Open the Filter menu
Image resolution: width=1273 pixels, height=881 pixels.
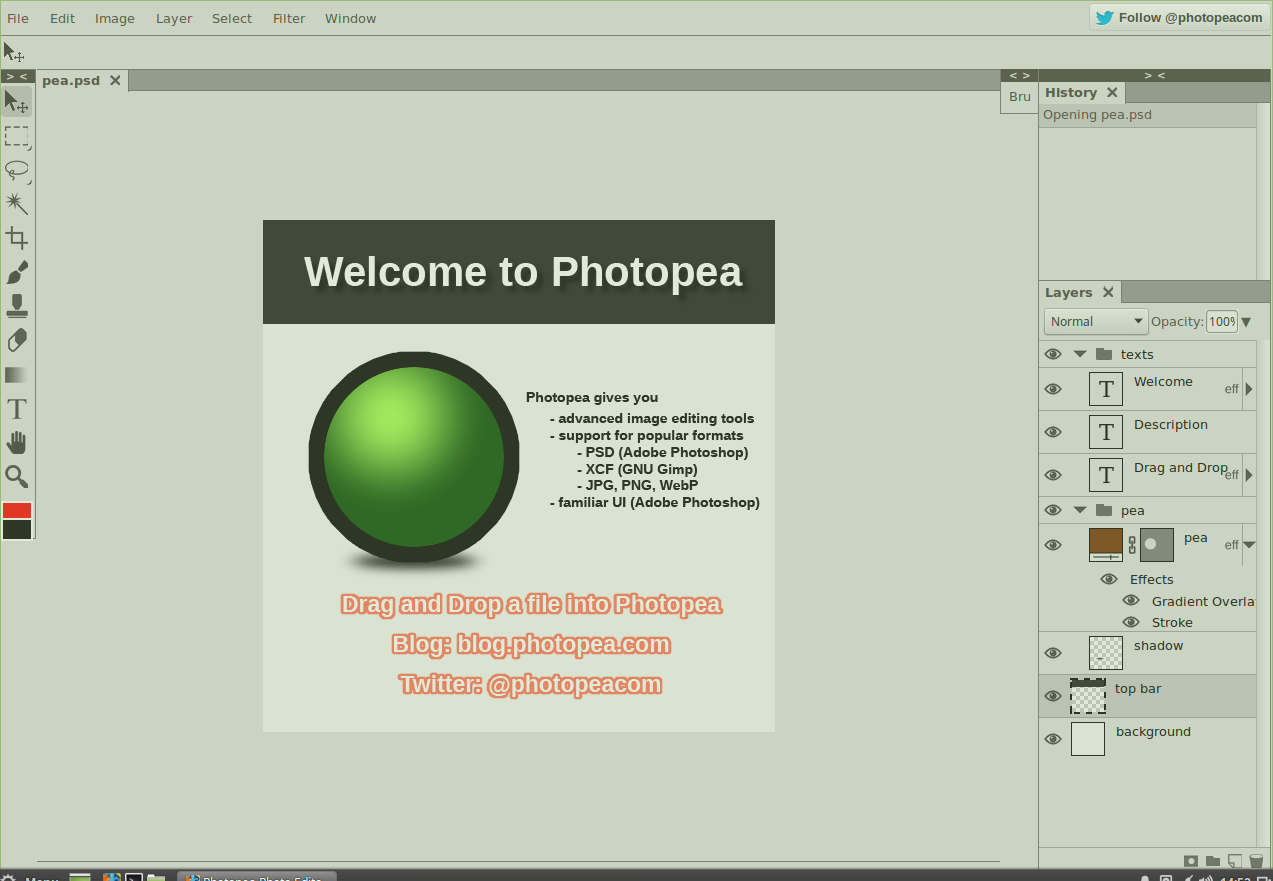[289, 18]
